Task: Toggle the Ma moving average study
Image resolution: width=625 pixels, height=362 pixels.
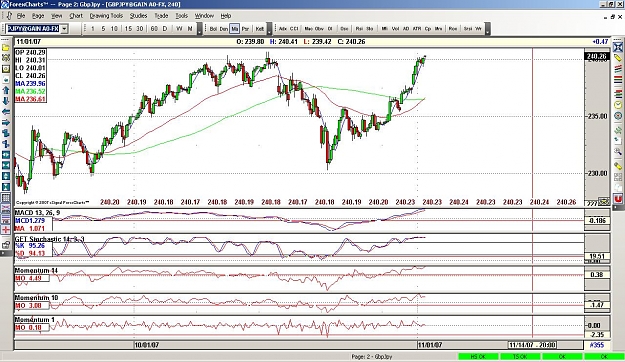Action: (x=234, y=29)
